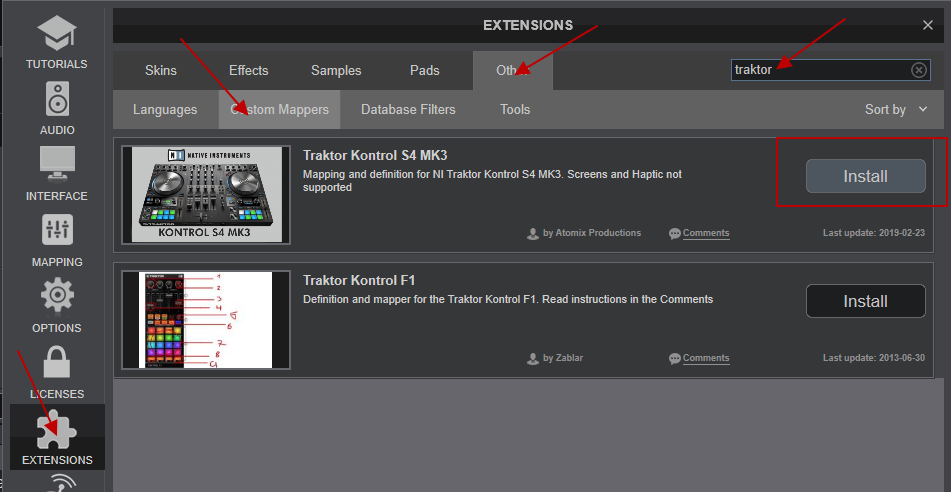Screen dimensions: 951x492
Task: Click Last update: 2019-02-23 text
Action: point(874,233)
